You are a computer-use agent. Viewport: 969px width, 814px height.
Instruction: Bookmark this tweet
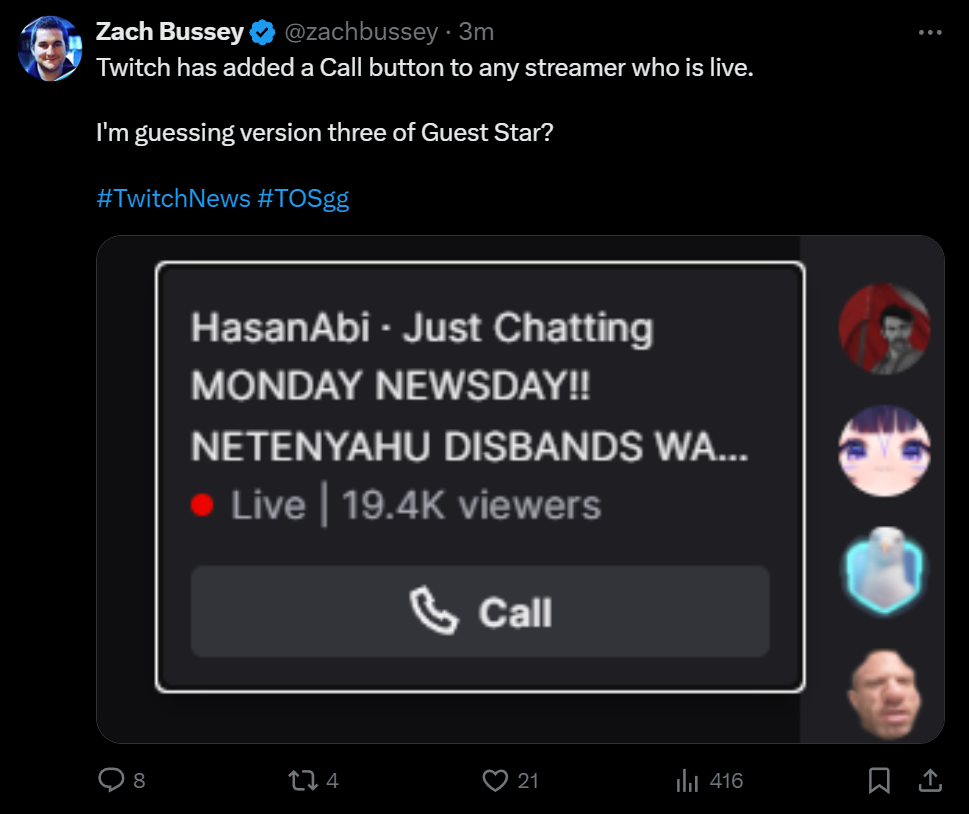tap(879, 780)
